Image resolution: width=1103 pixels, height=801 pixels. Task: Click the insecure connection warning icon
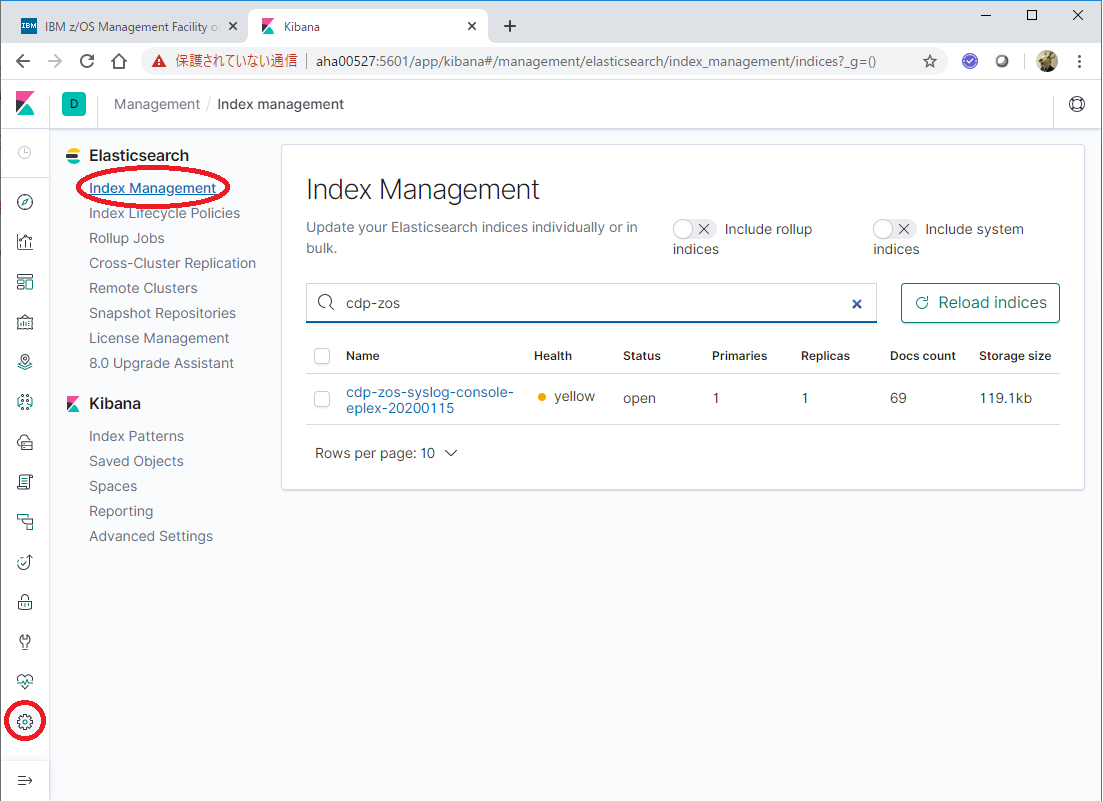[x=160, y=61]
